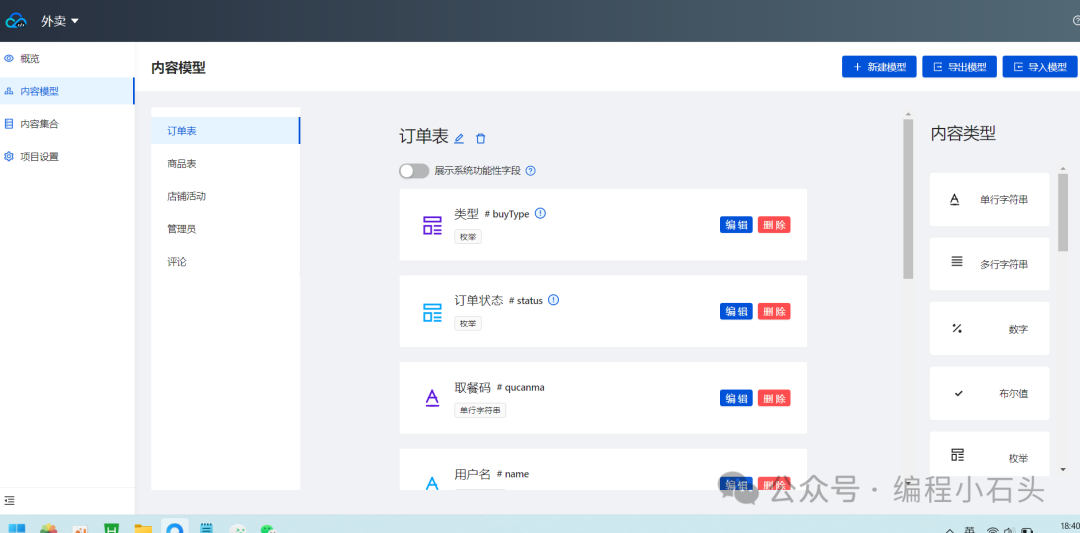Open WeChat from the taskbar

click(x=268, y=528)
